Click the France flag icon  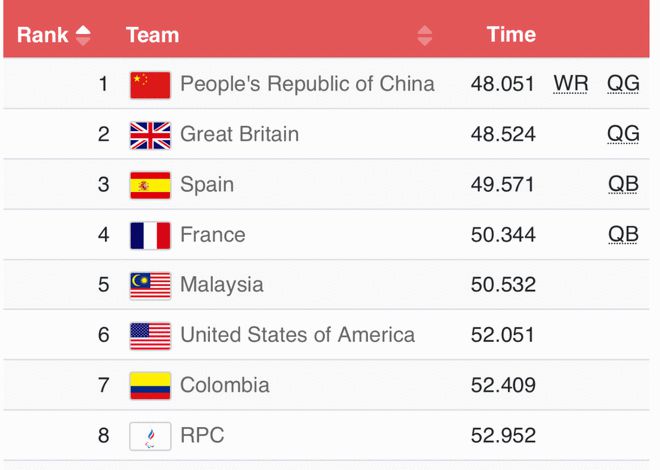coord(150,235)
